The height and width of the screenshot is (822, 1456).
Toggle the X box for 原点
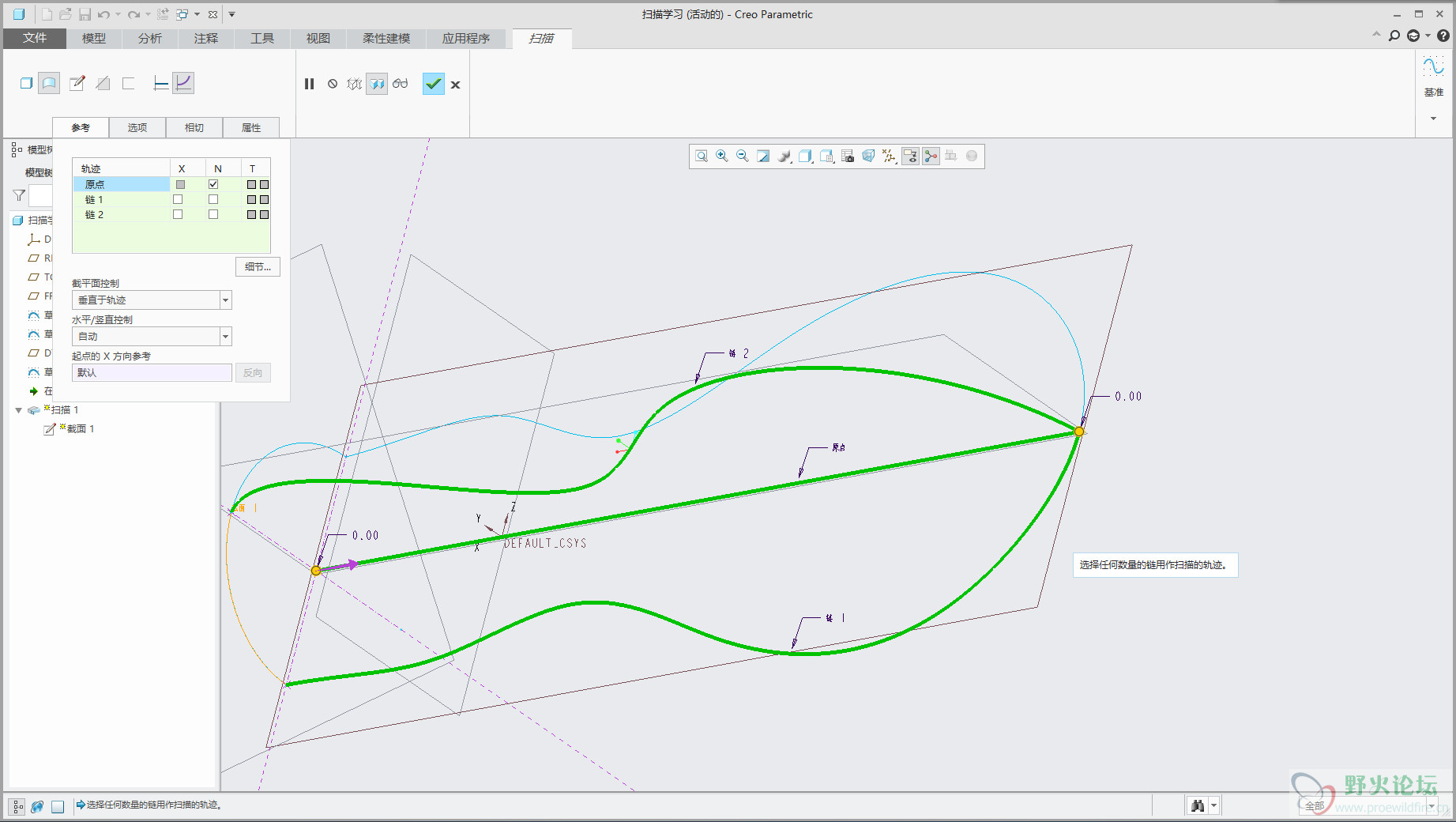[x=180, y=184]
